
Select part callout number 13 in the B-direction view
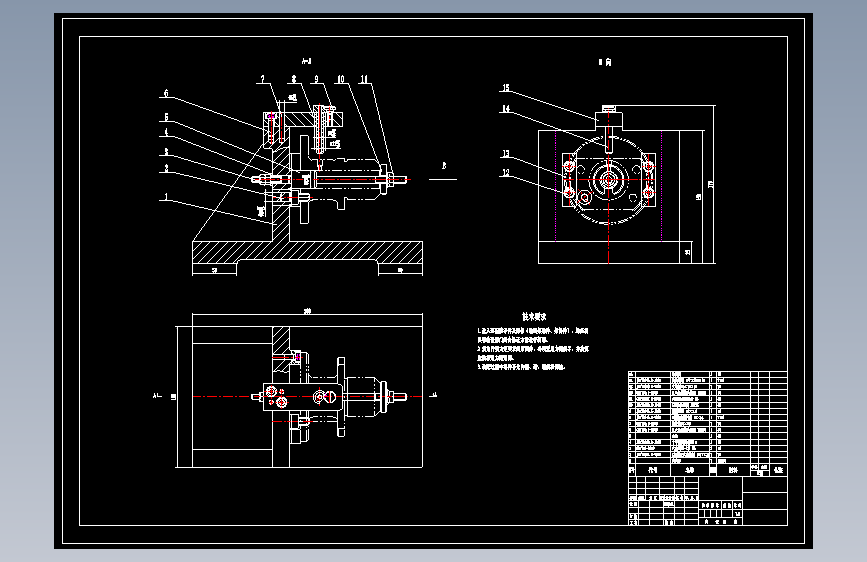pyautogui.click(x=506, y=154)
